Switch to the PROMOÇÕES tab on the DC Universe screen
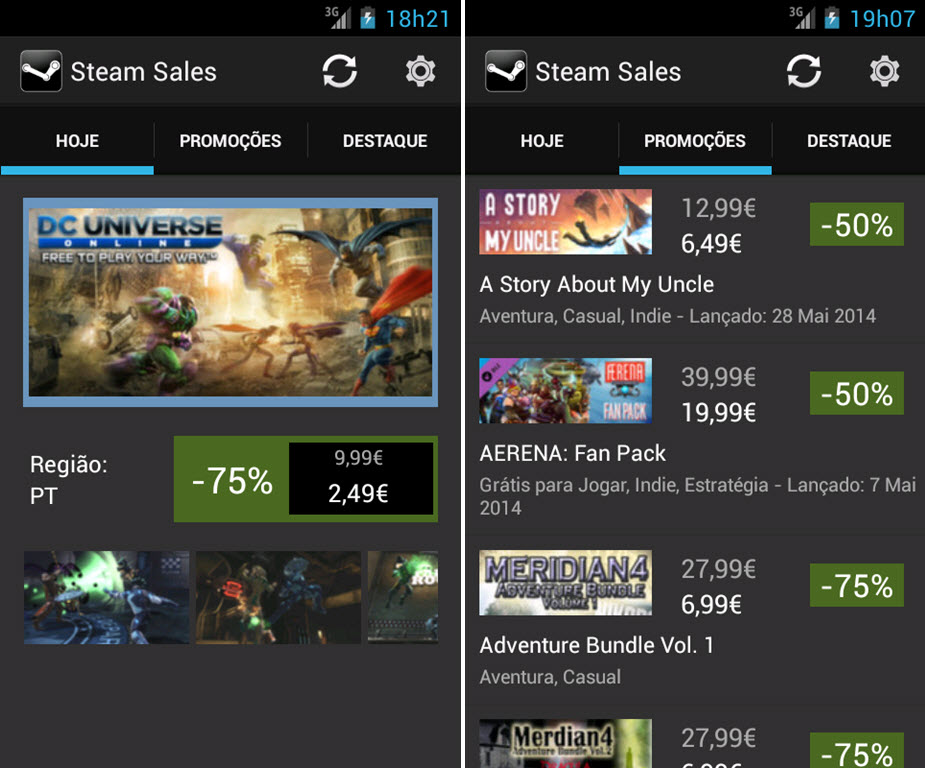This screenshot has height=768, width=925. point(230,141)
